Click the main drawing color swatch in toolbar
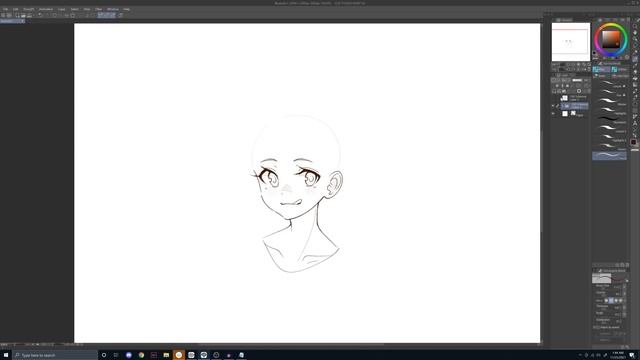This screenshot has width=640, height=360. click(x=633, y=142)
